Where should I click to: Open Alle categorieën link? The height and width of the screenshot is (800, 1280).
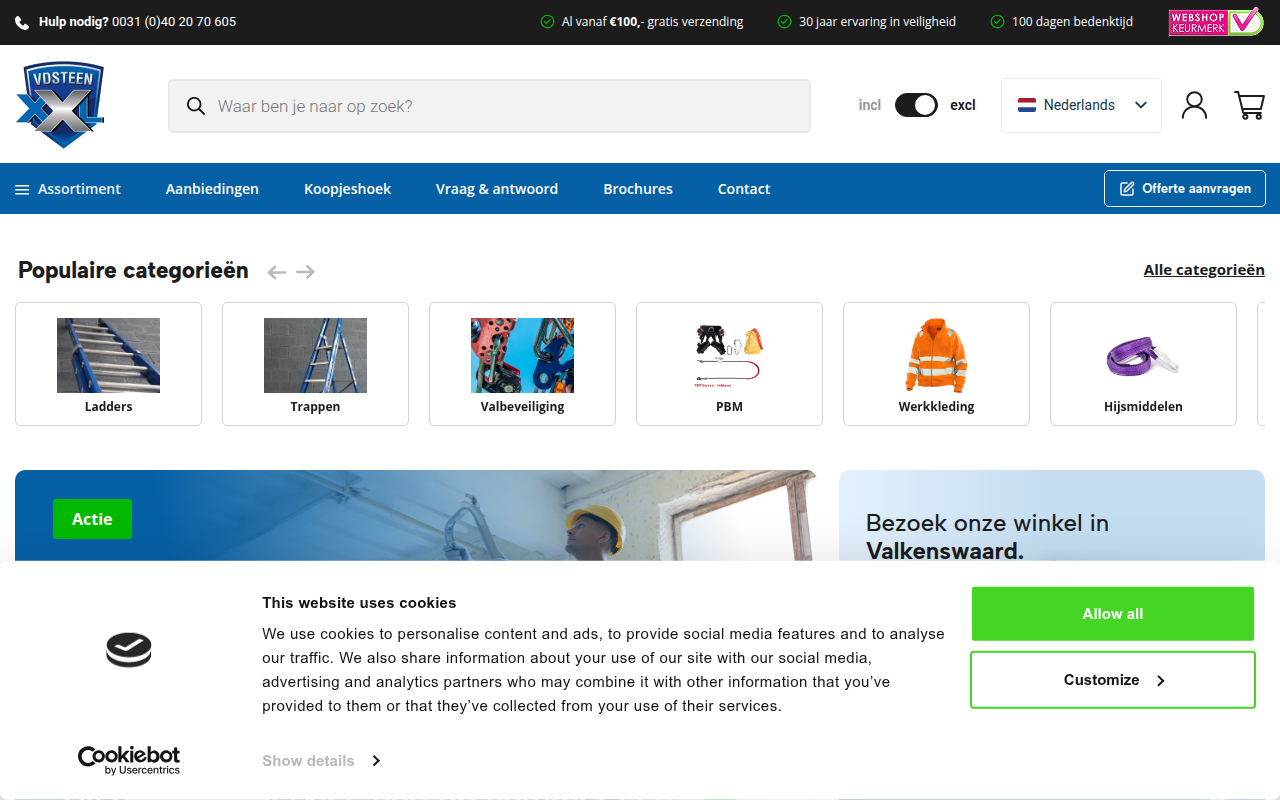point(1204,270)
